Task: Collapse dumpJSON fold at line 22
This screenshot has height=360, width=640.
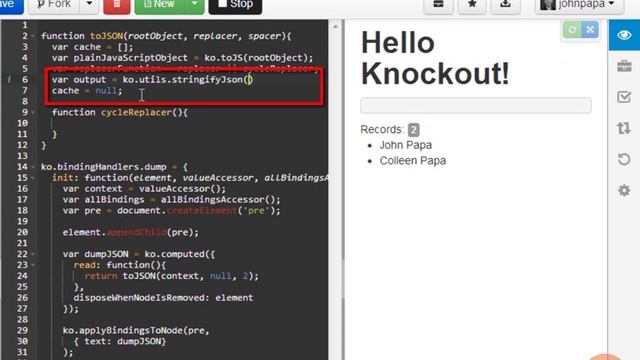Action: [x=33, y=254]
